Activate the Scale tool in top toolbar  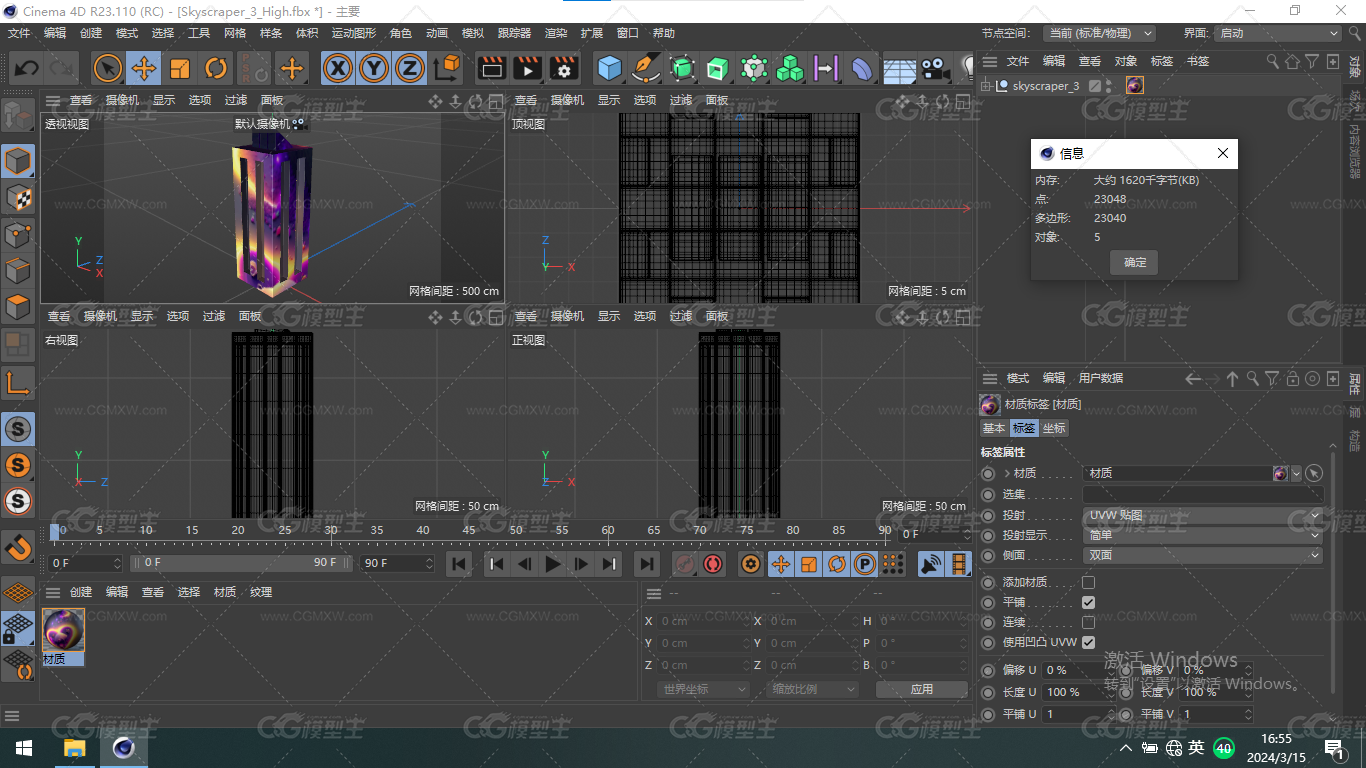(180, 68)
